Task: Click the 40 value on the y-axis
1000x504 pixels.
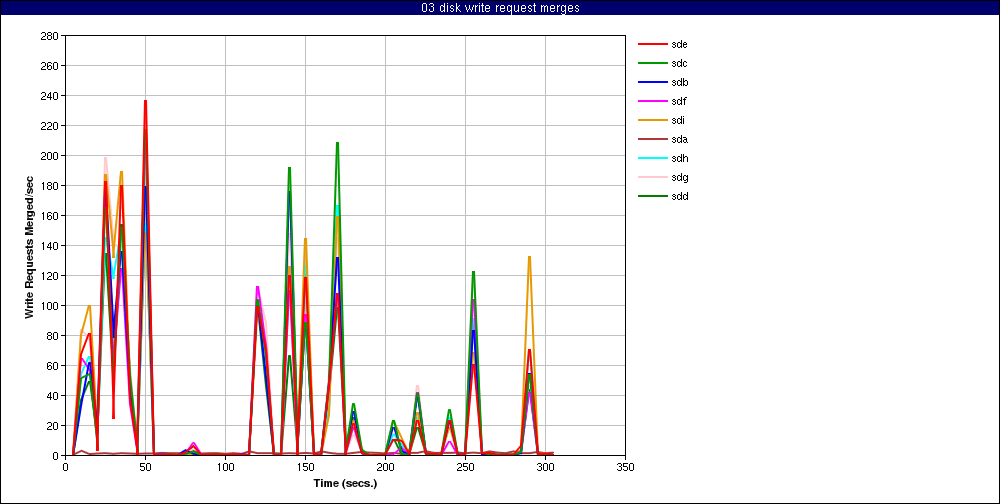Action: tap(53, 396)
